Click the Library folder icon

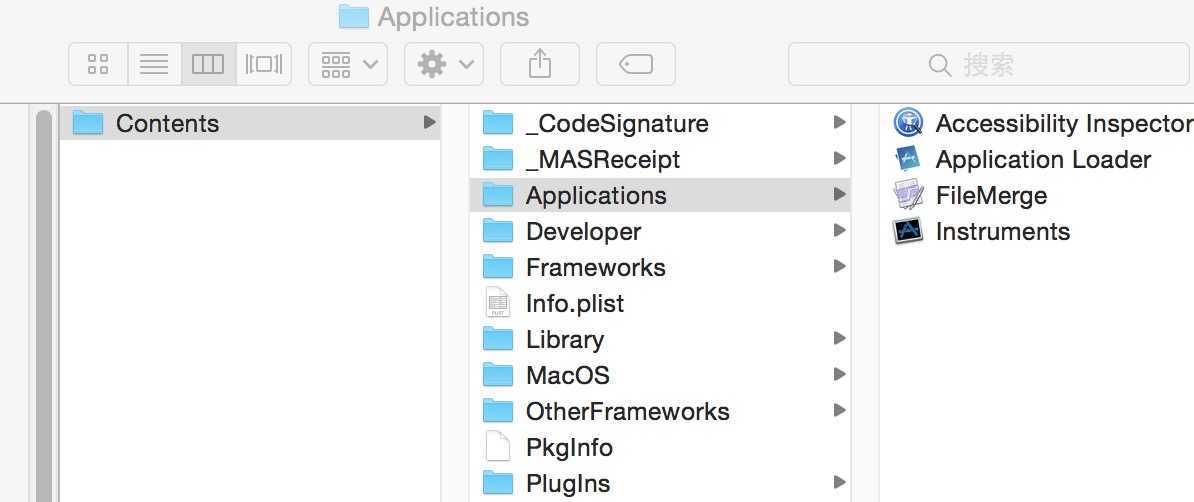[x=498, y=339]
